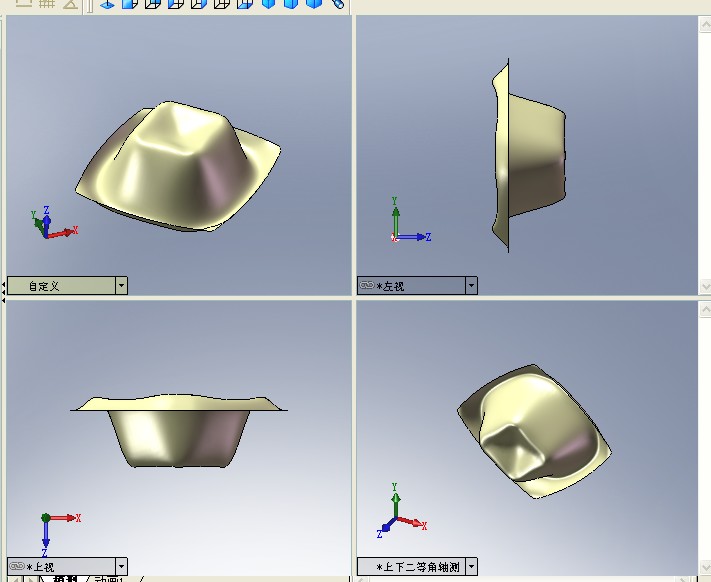Toggle the link icon beside *上视

pyautogui.click(x=17, y=566)
